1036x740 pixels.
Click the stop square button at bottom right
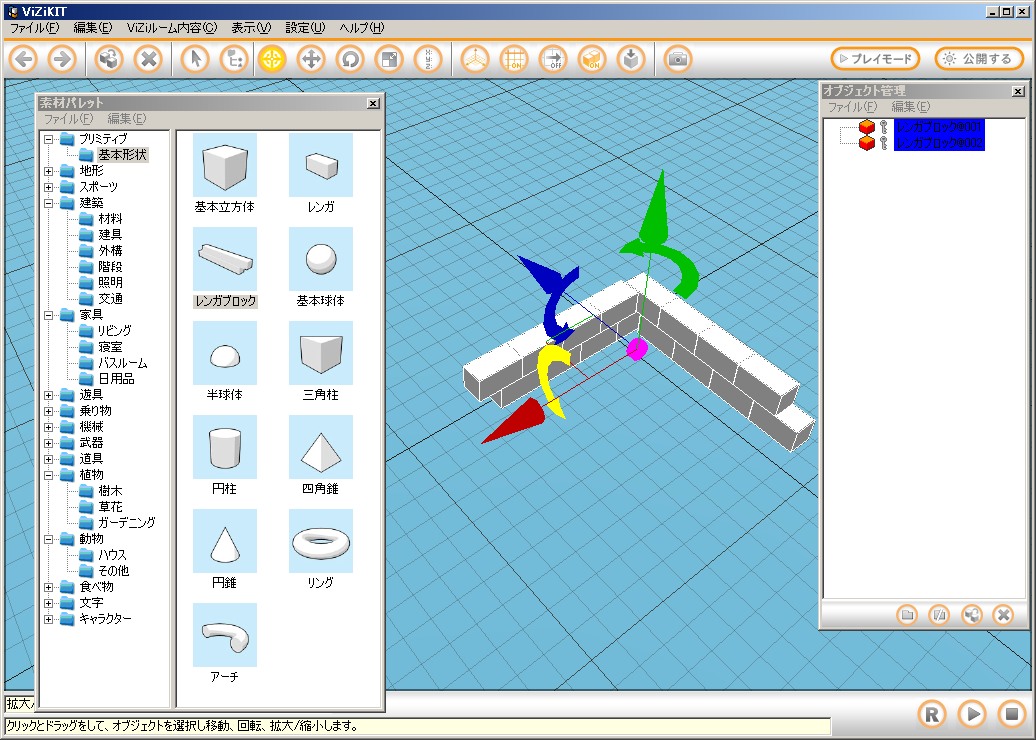tap(1012, 714)
